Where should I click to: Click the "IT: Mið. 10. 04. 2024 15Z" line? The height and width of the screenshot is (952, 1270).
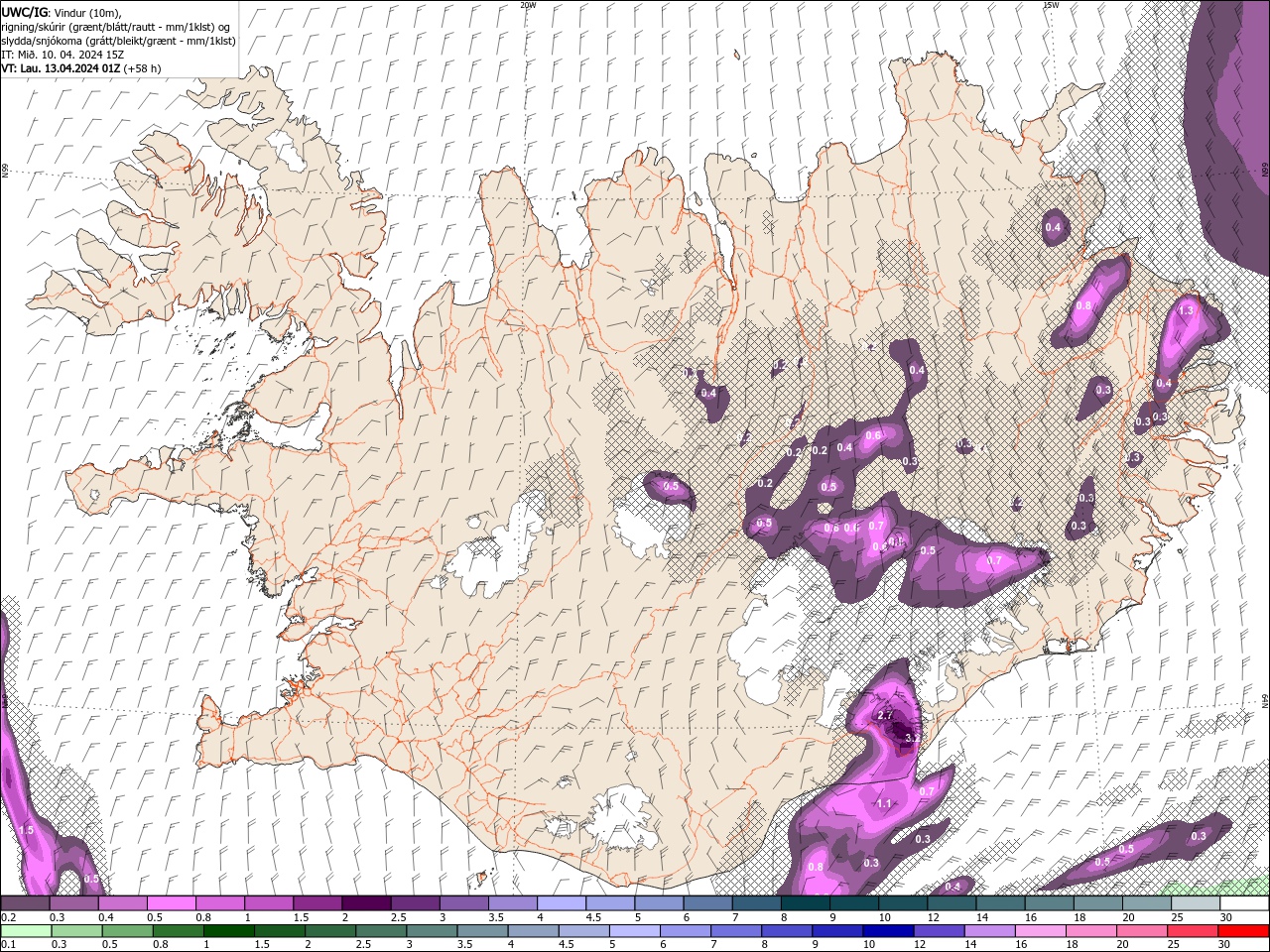click(x=63, y=55)
